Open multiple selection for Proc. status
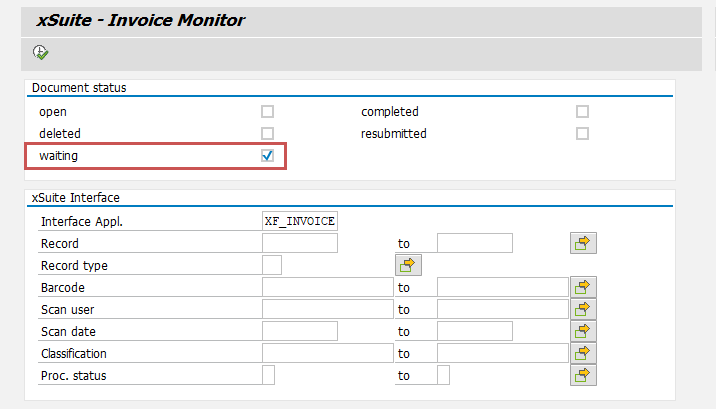Screen dimensions: 716x409 point(582,375)
